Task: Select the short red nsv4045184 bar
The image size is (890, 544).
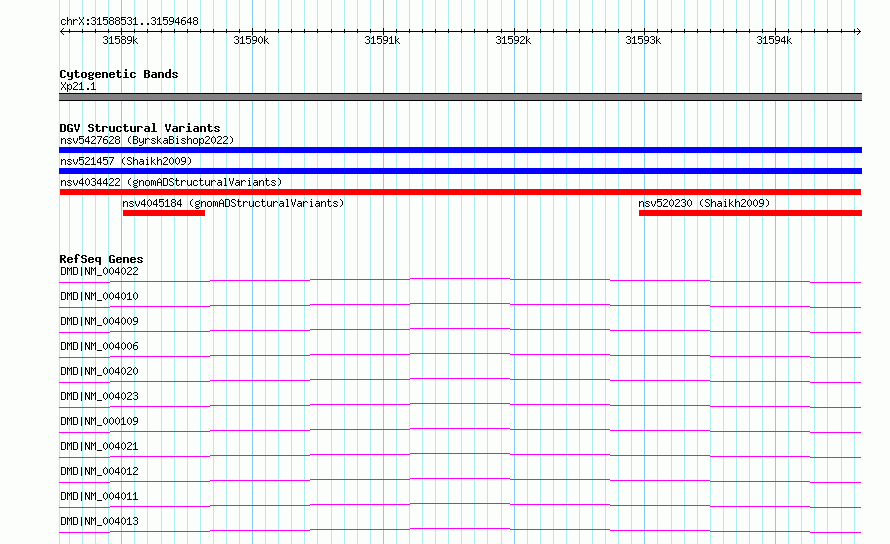Action: pyautogui.click(x=163, y=213)
